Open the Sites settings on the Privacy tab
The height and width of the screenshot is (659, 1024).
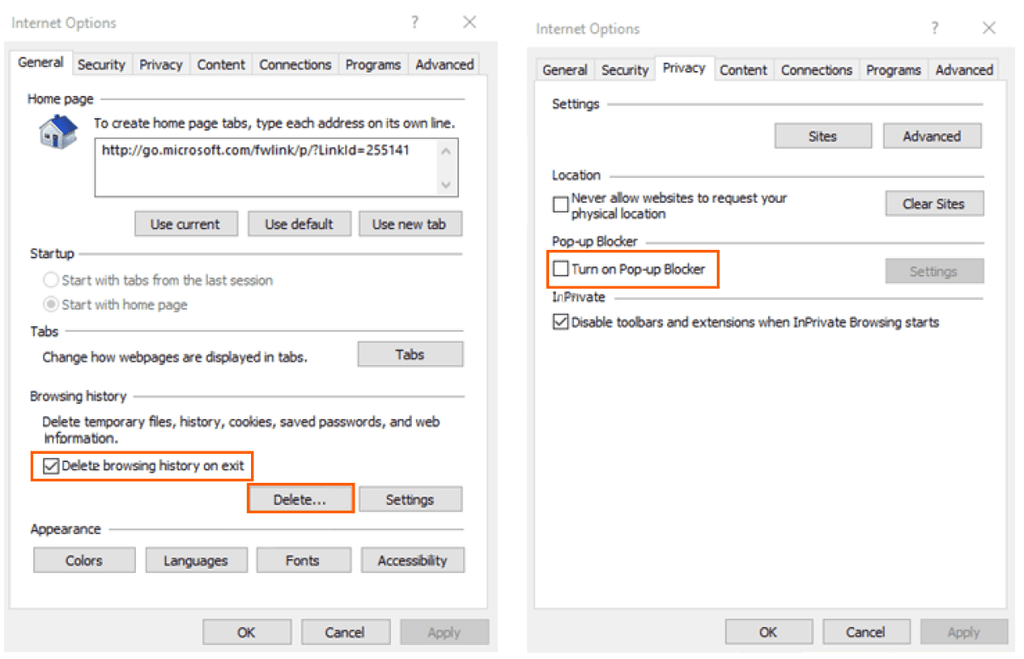click(x=822, y=135)
